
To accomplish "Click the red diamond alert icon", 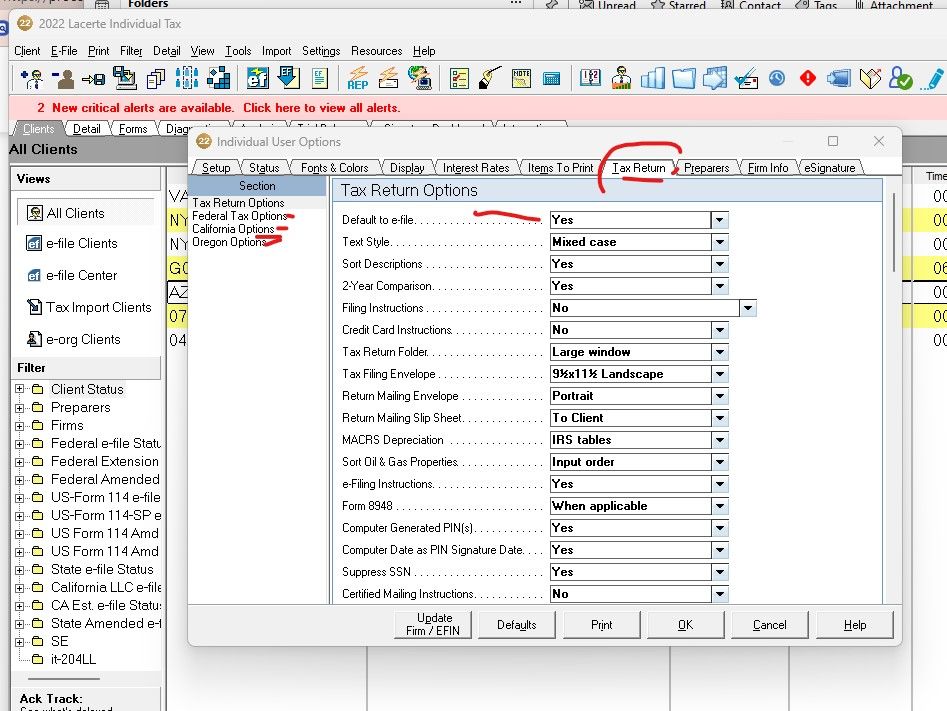I will [x=808, y=78].
